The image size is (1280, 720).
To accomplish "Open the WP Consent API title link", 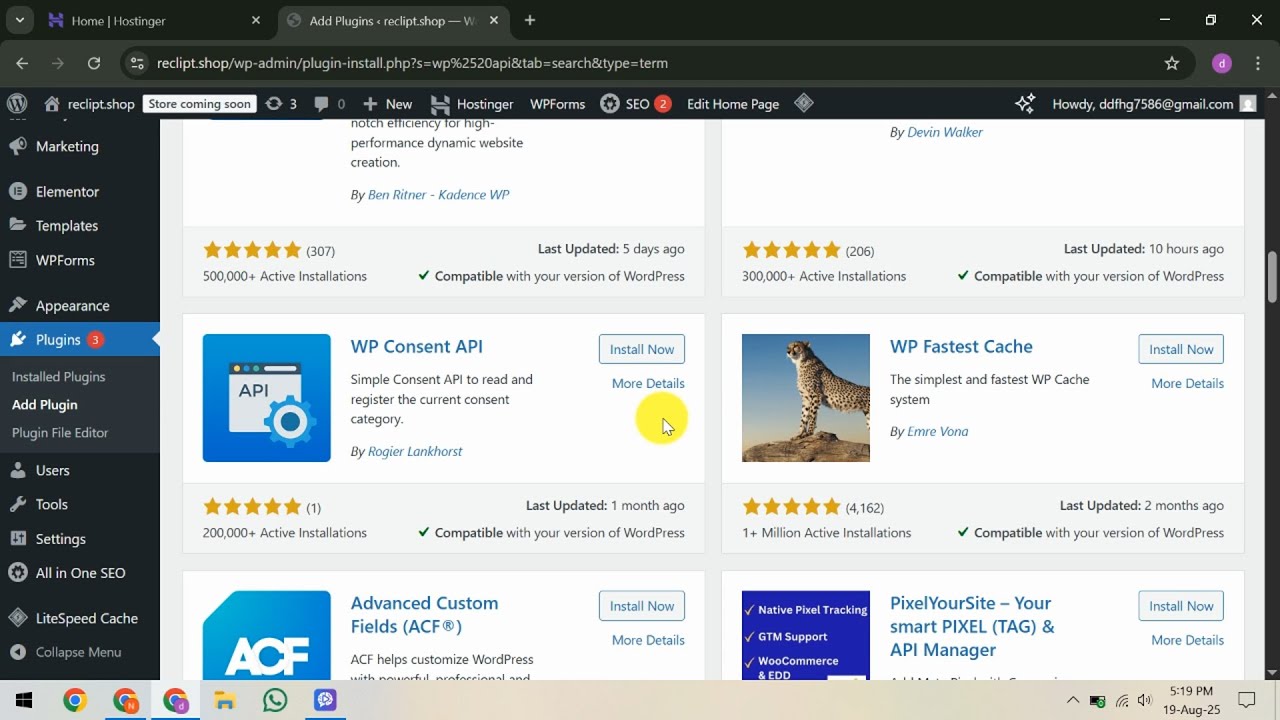I will pos(416,347).
